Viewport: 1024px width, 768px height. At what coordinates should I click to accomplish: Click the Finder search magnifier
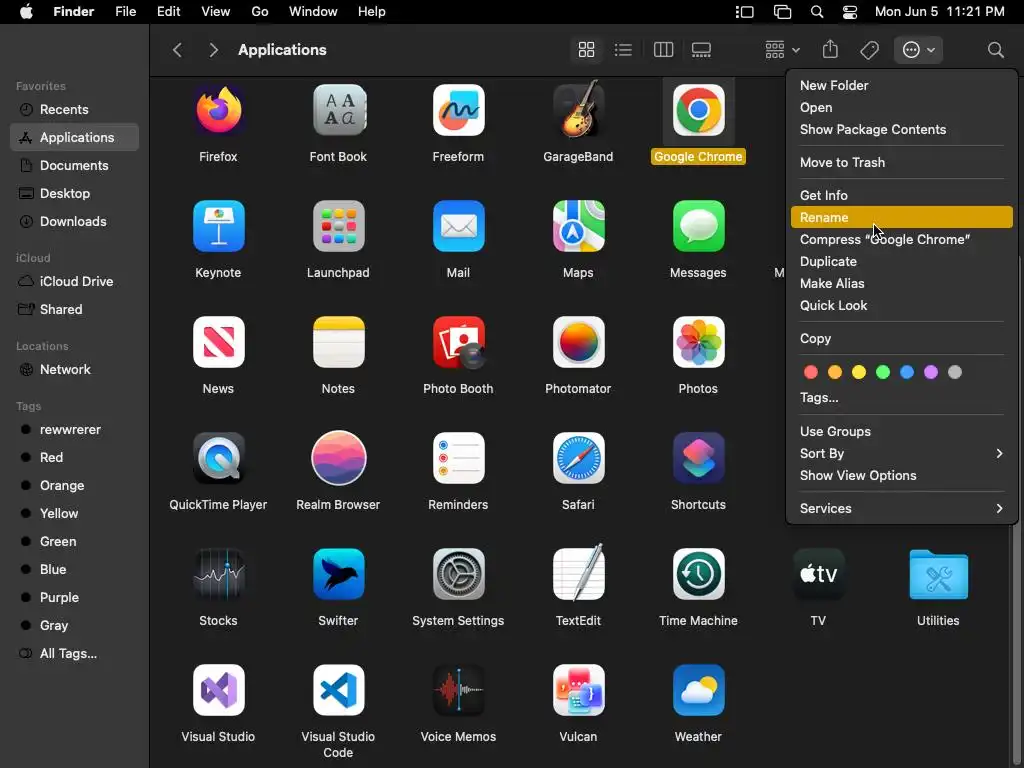click(995, 50)
